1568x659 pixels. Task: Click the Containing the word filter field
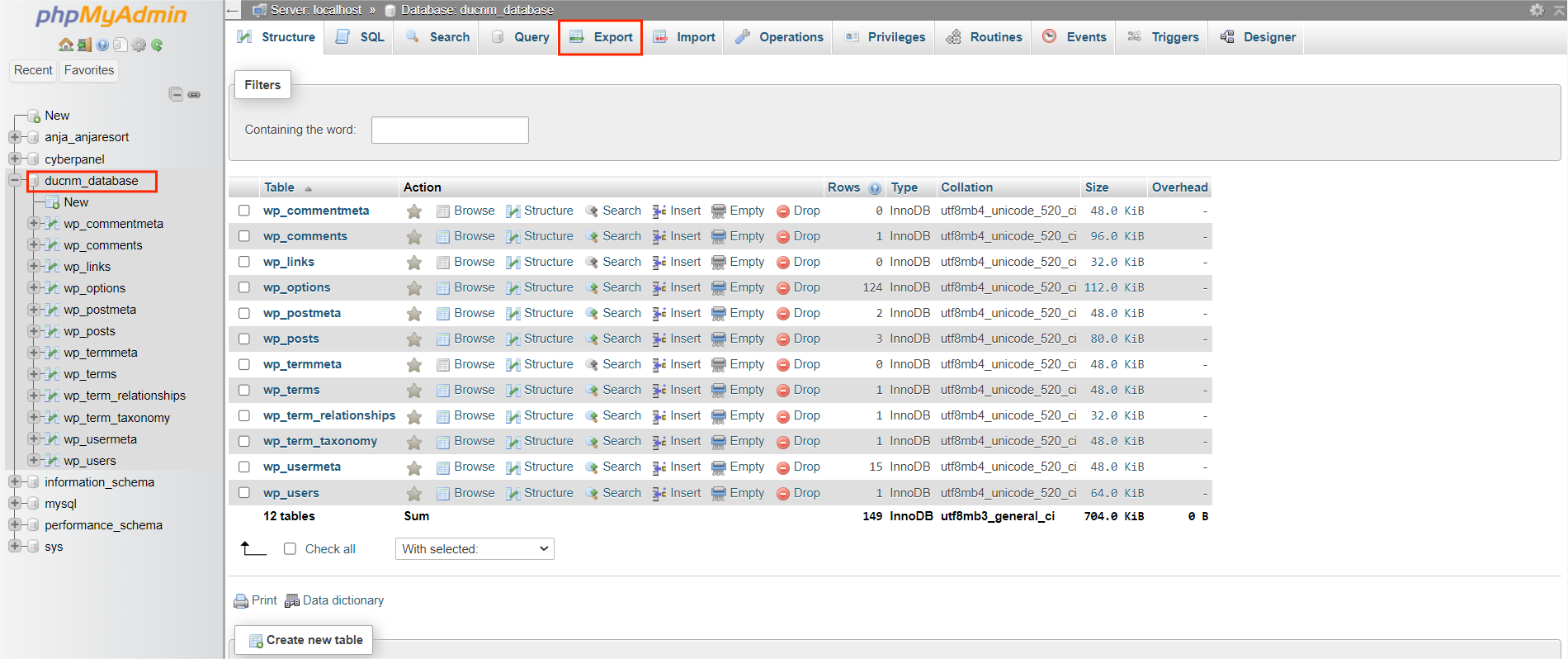(450, 130)
